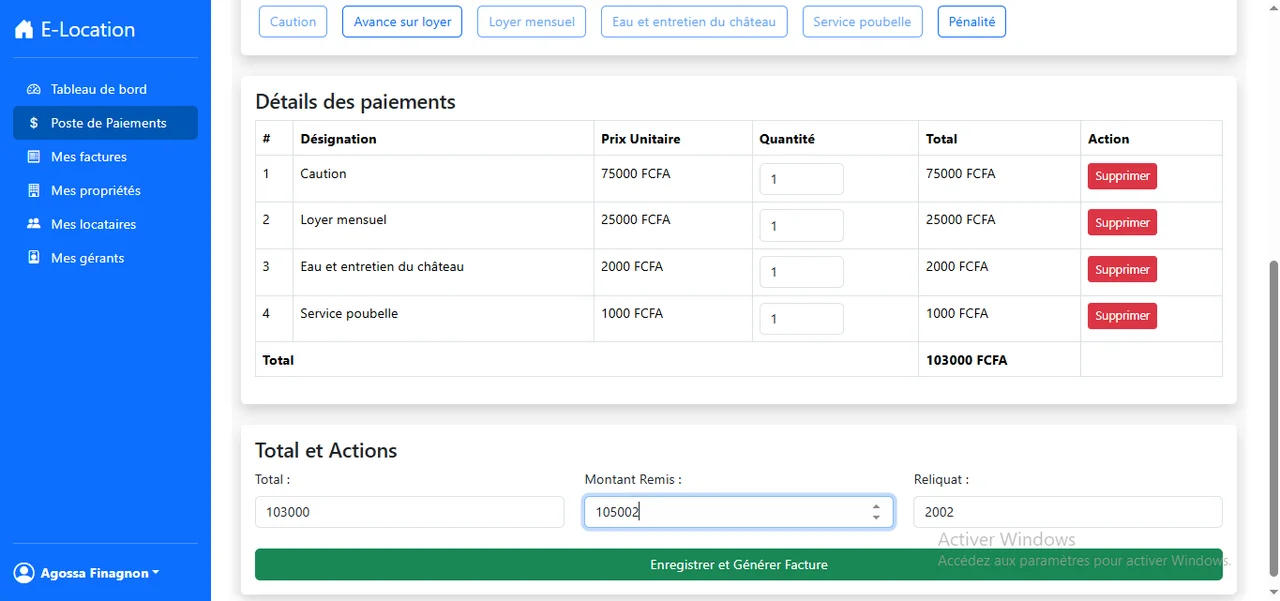Click the Montant Remis field
Screen dimensions: 1280x601
739,512
